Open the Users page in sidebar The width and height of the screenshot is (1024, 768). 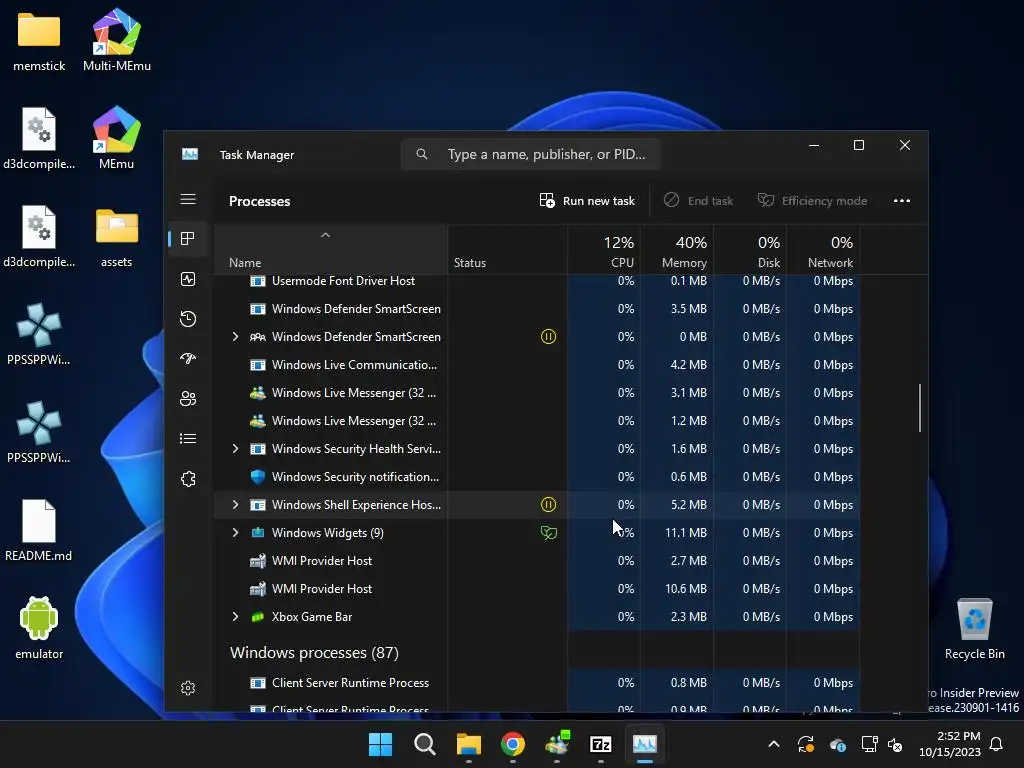(x=188, y=398)
